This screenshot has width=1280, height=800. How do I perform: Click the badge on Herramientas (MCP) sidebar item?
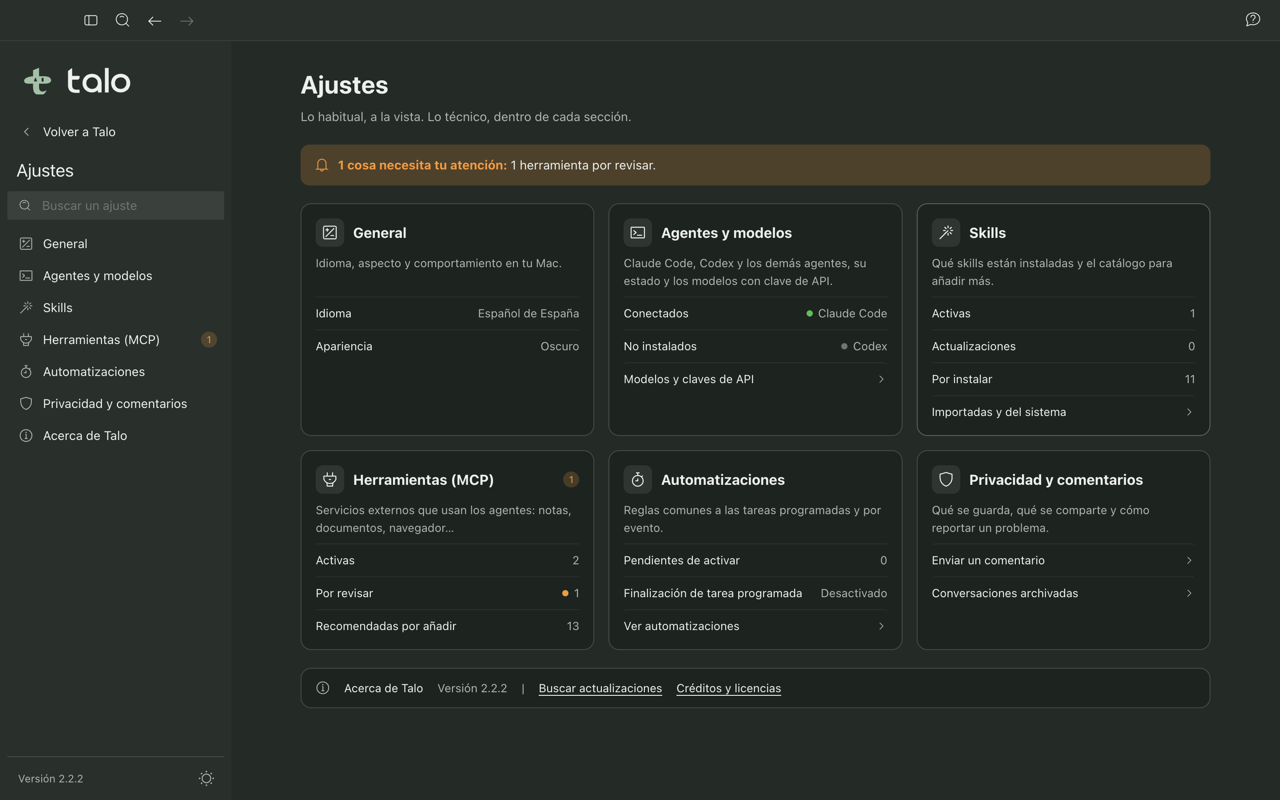209,340
